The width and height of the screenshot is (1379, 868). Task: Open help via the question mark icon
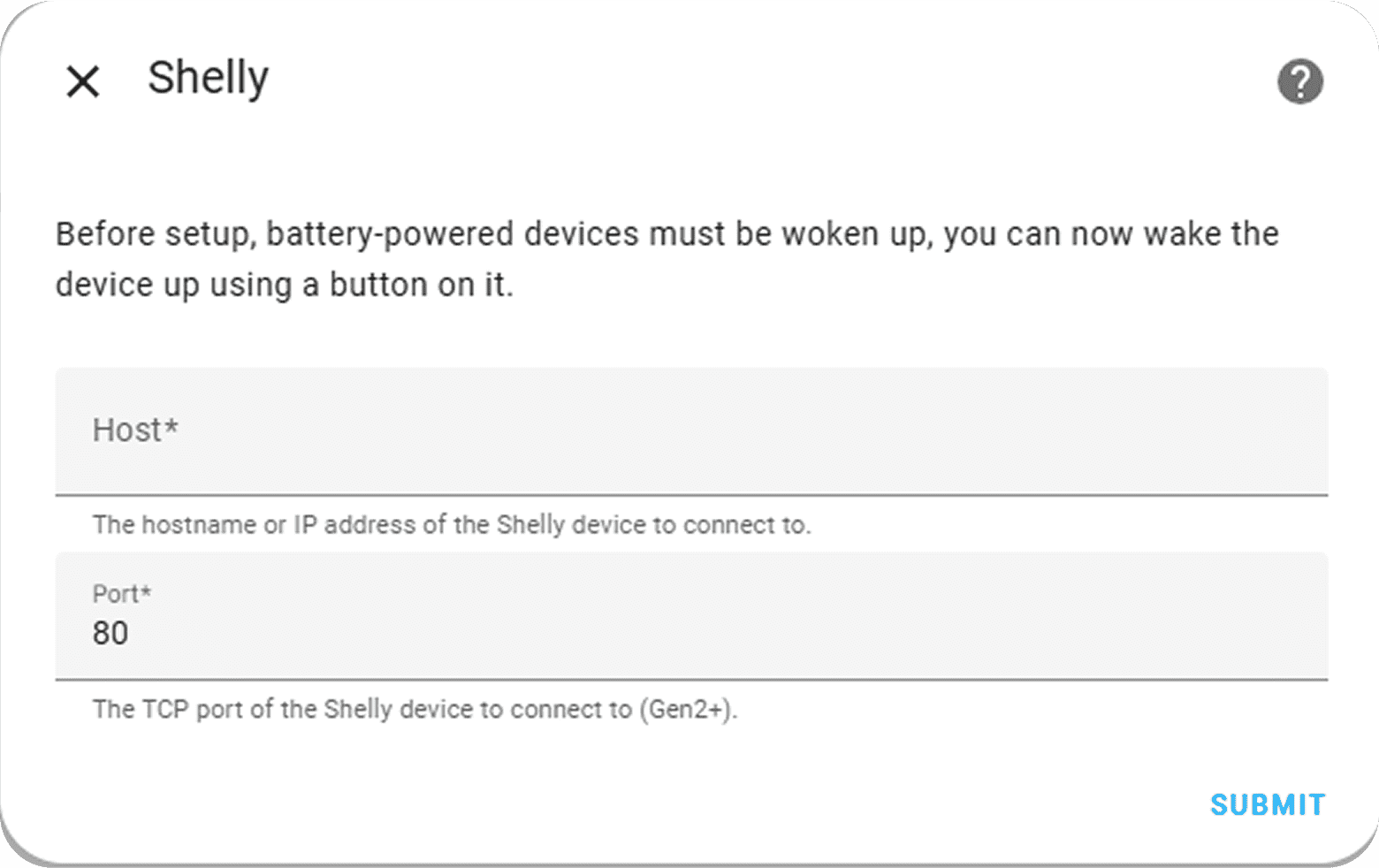[x=1299, y=81]
